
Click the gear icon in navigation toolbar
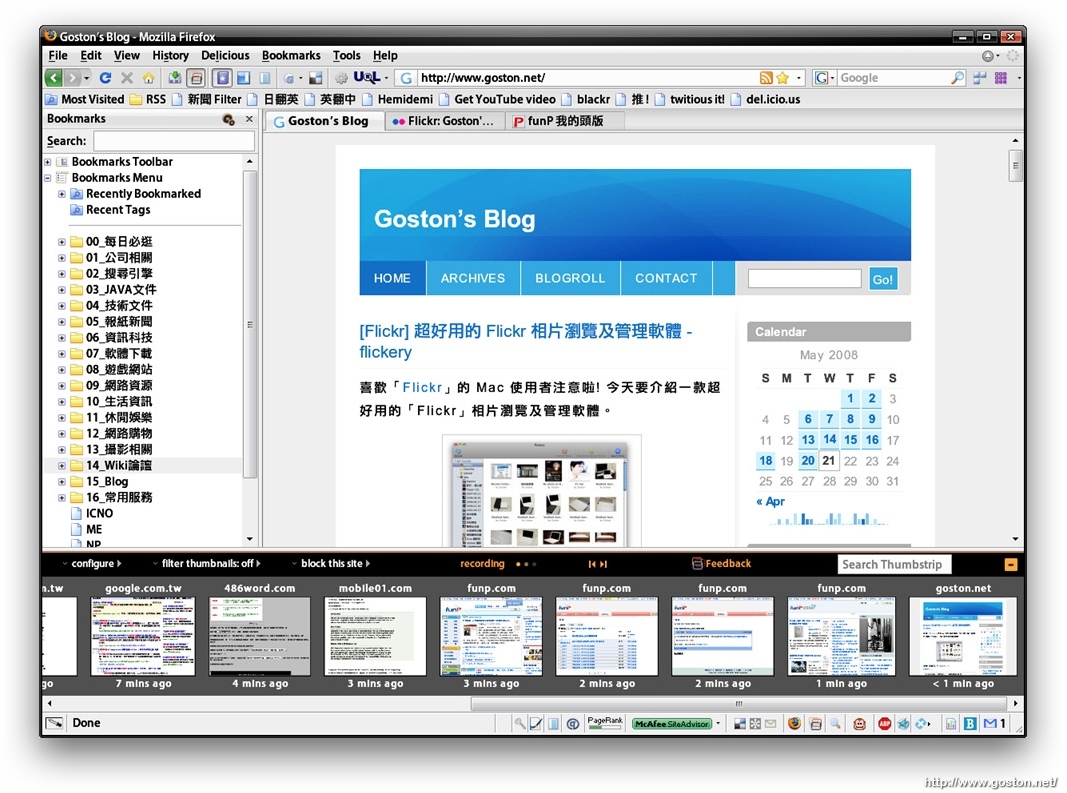[x=341, y=78]
